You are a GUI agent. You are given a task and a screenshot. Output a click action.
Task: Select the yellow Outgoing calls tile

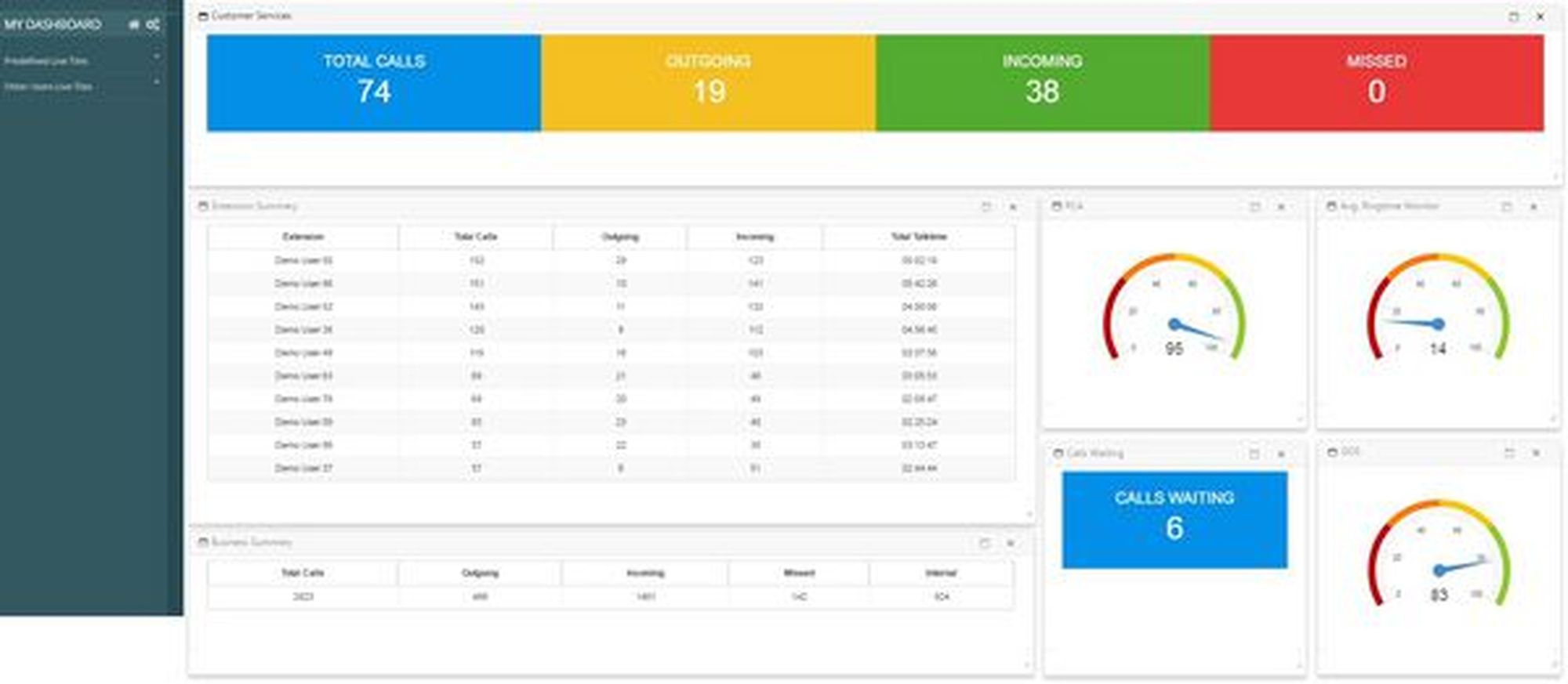click(708, 82)
